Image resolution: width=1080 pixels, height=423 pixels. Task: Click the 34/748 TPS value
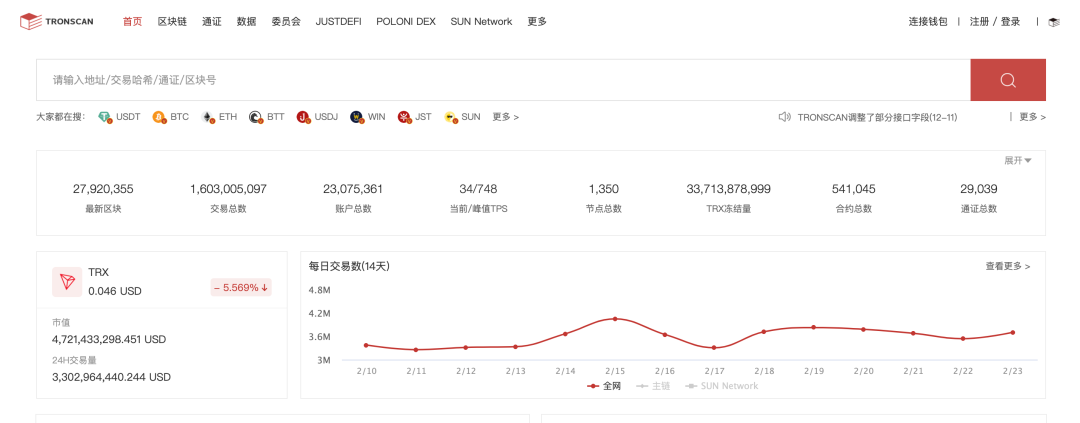[478, 189]
